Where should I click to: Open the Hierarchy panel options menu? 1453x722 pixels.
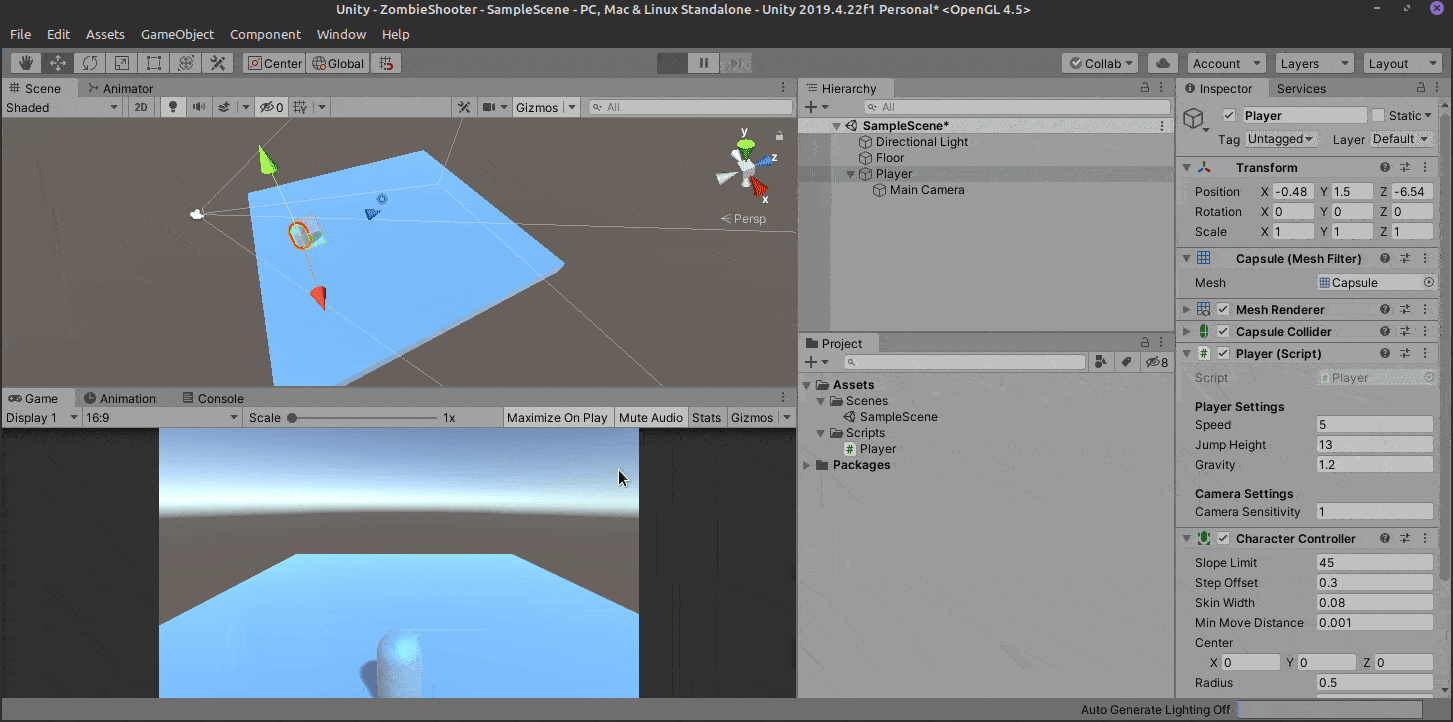point(1161,88)
